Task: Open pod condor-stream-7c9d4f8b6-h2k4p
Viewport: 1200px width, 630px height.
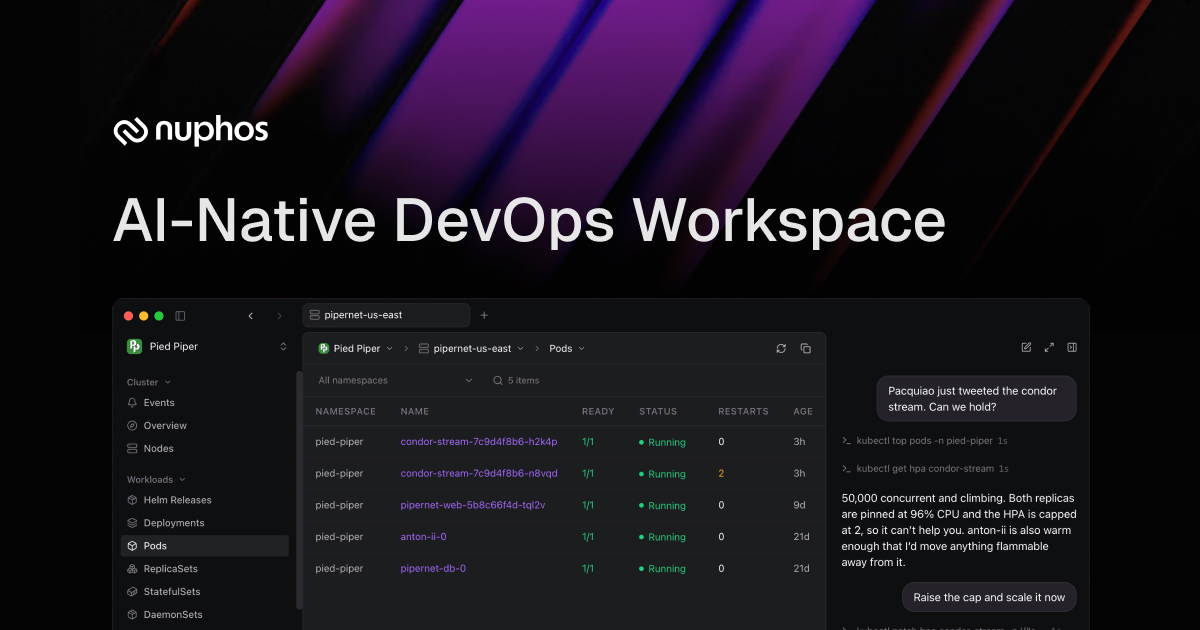Action: pos(479,442)
